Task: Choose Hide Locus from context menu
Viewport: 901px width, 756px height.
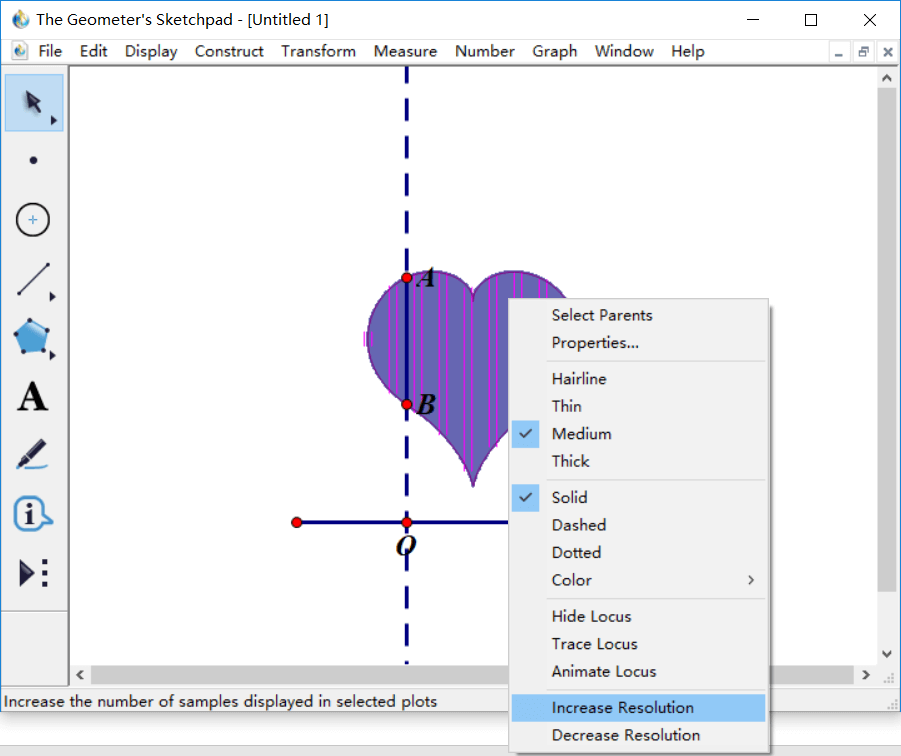Action: coord(591,617)
